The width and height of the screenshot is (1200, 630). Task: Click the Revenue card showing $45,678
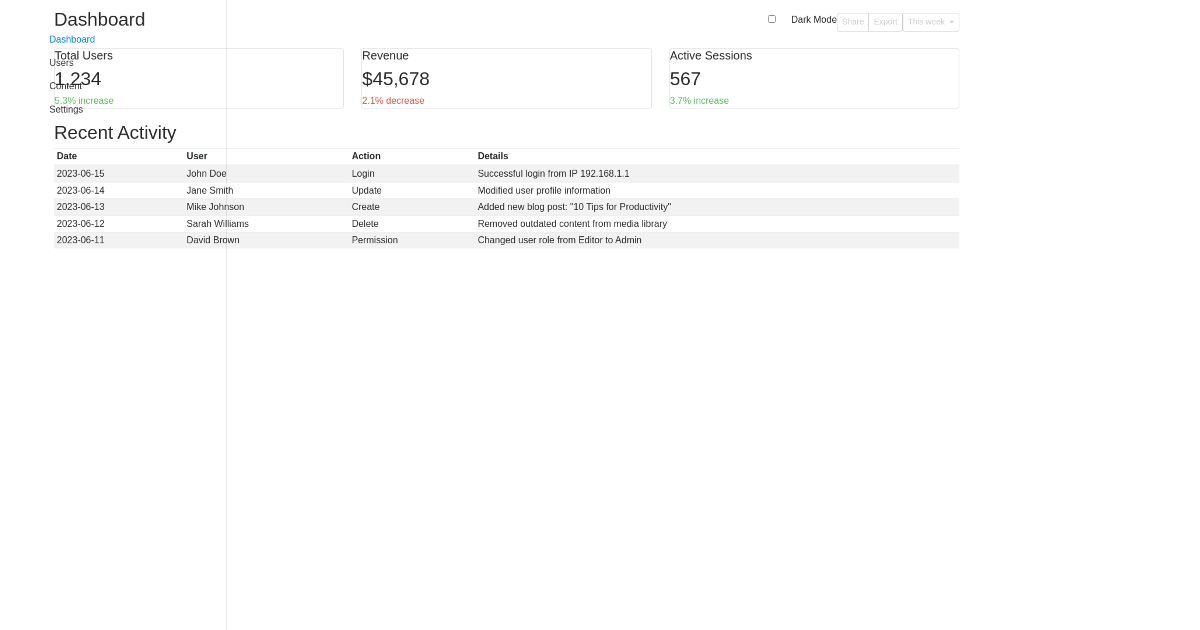point(505,78)
